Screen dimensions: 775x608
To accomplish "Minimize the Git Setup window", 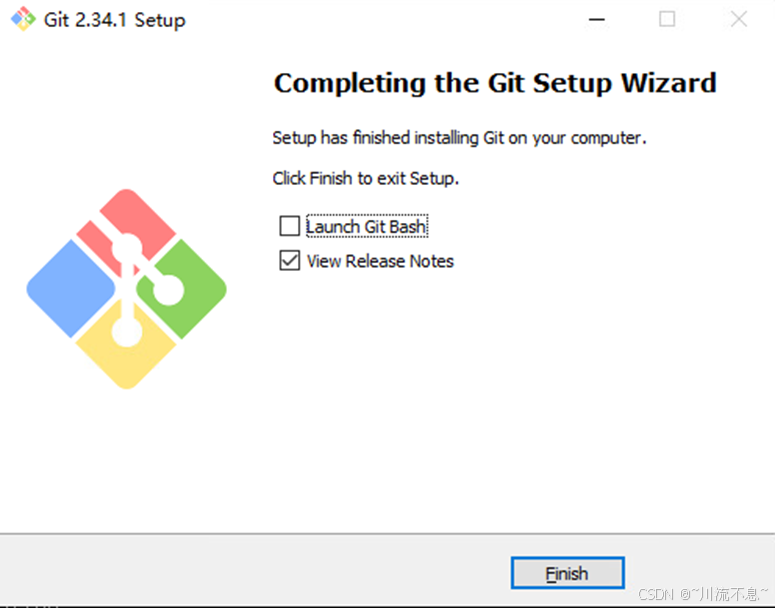I will 597,19.
